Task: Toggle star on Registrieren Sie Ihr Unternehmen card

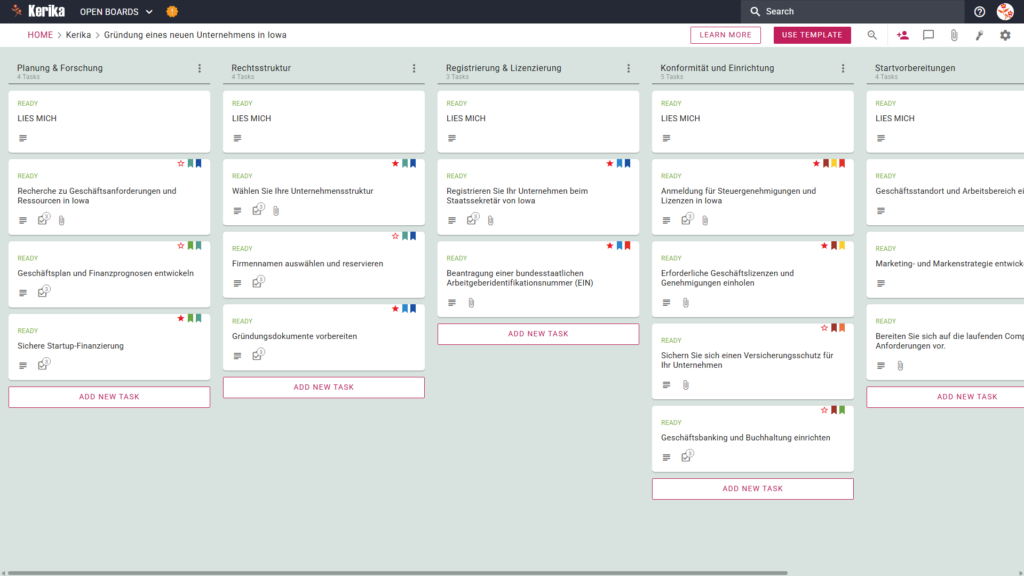Action: 610,163
